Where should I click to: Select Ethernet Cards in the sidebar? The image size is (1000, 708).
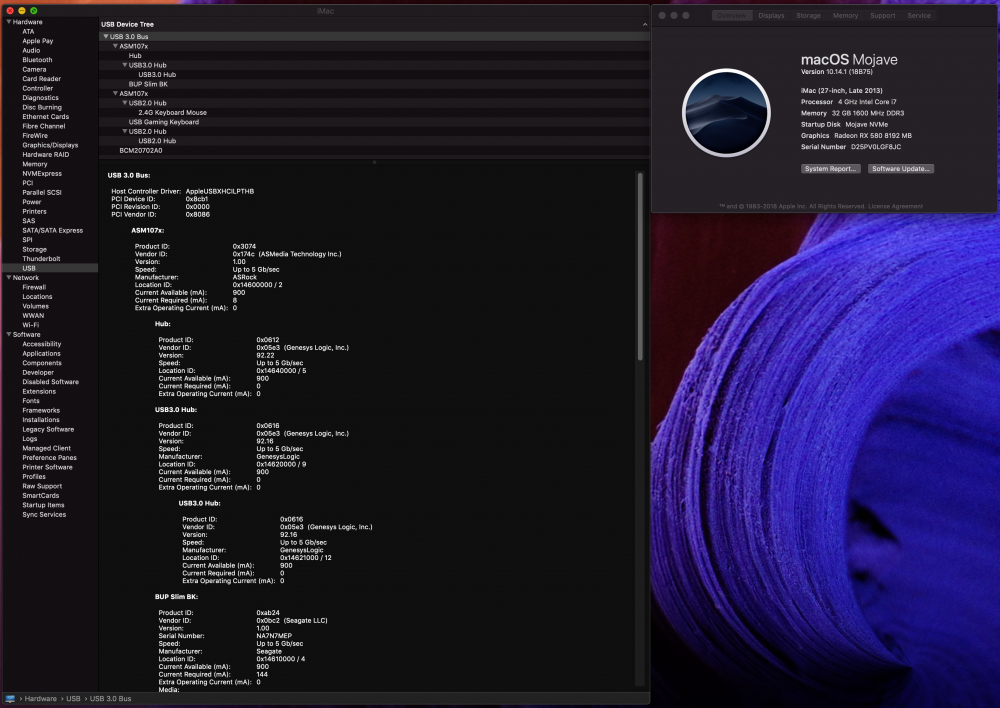[x=45, y=117]
